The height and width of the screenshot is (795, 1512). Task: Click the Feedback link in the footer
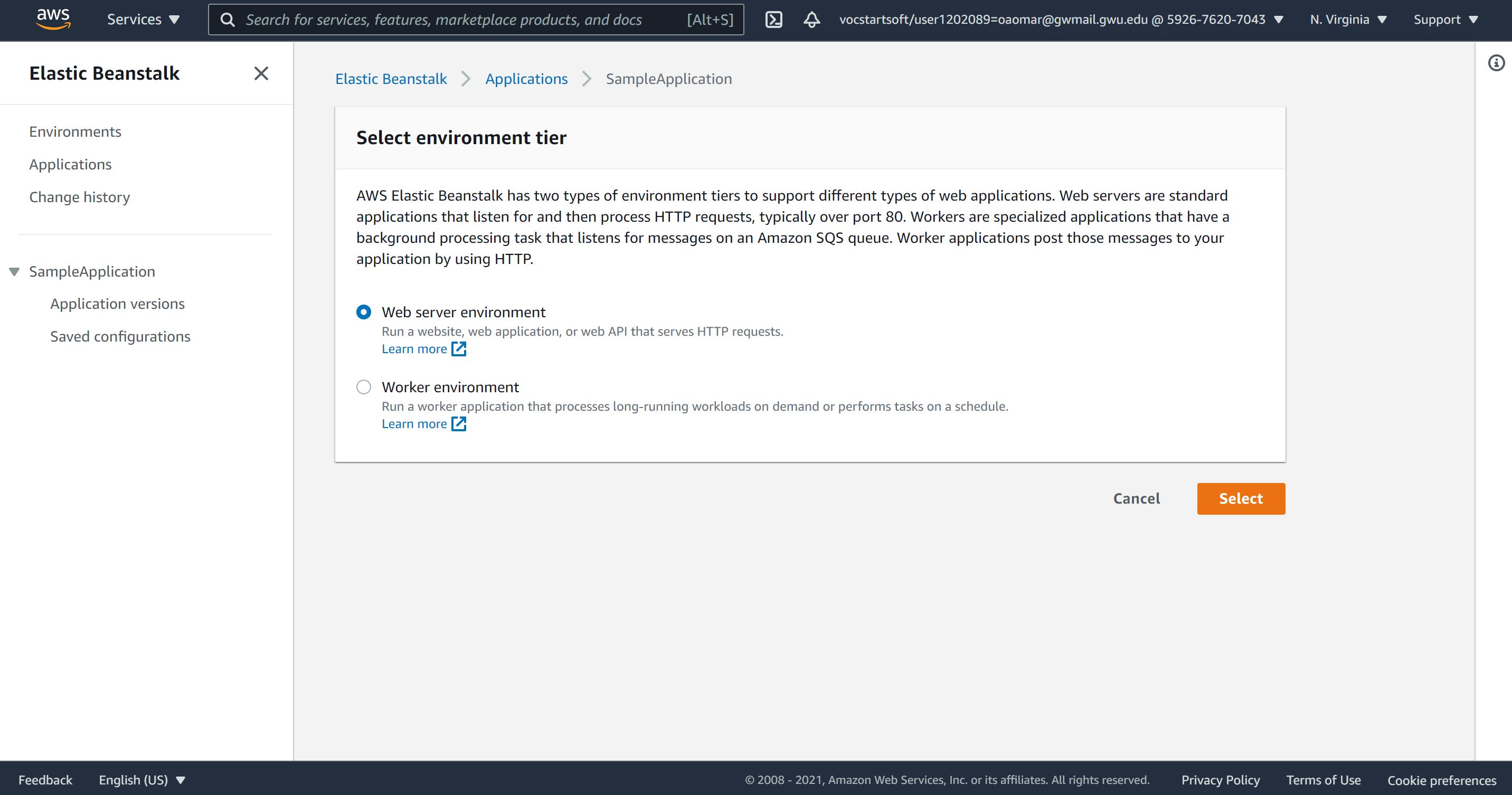click(45, 780)
